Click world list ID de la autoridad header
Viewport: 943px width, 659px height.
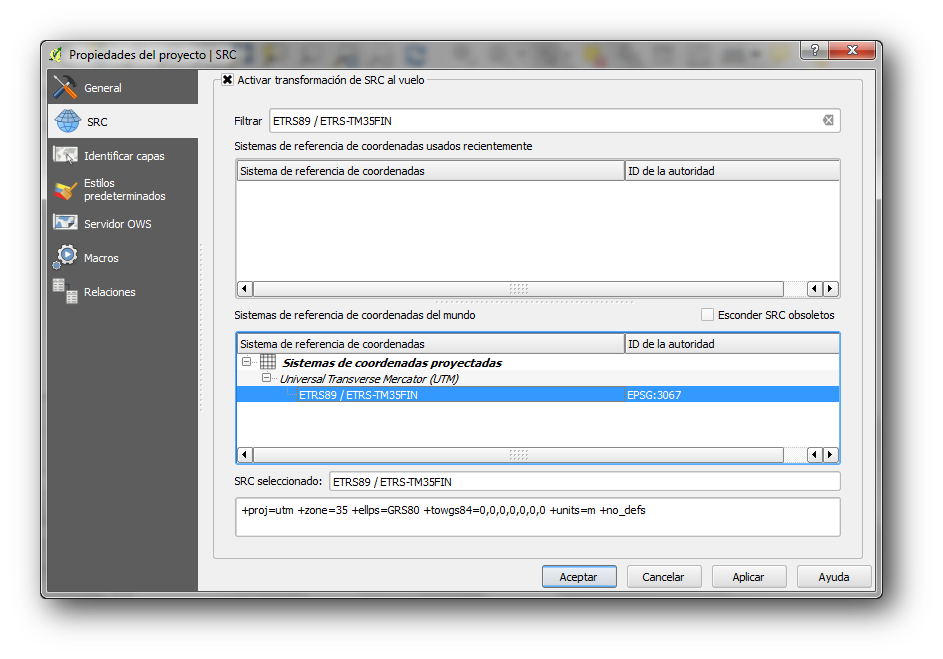[x=732, y=344]
